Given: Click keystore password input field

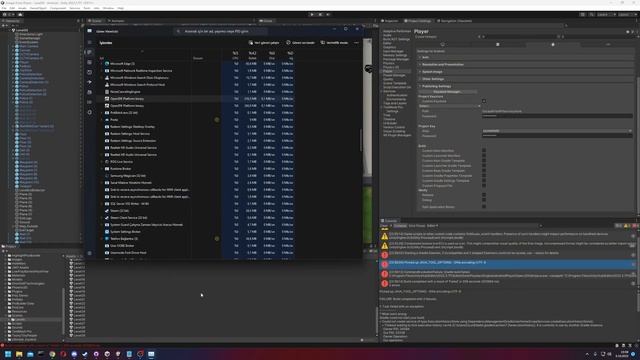Looking at the screenshot, I should pyautogui.click(x=557, y=116).
